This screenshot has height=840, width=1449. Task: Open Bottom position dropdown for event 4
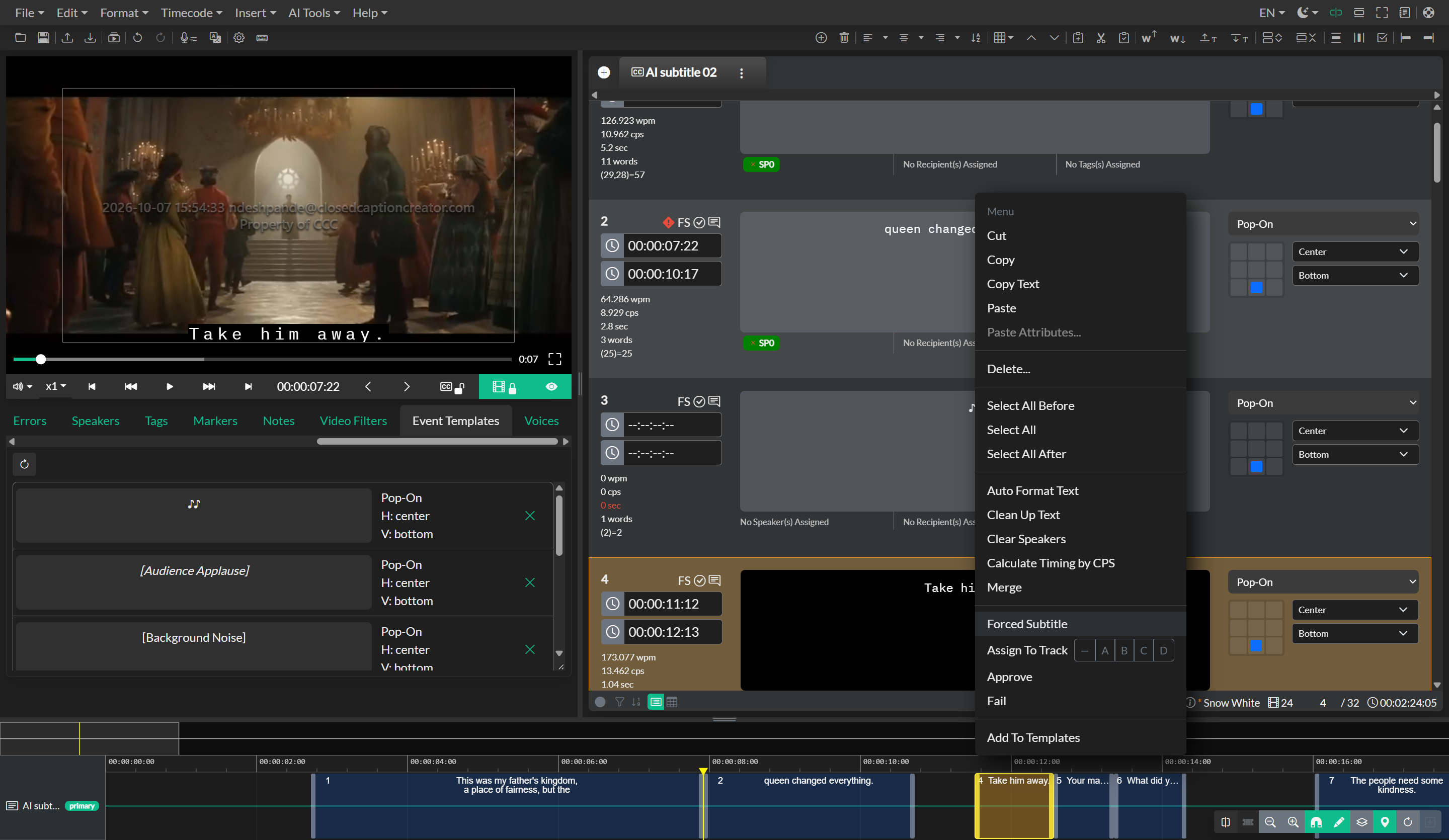[x=1355, y=633]
